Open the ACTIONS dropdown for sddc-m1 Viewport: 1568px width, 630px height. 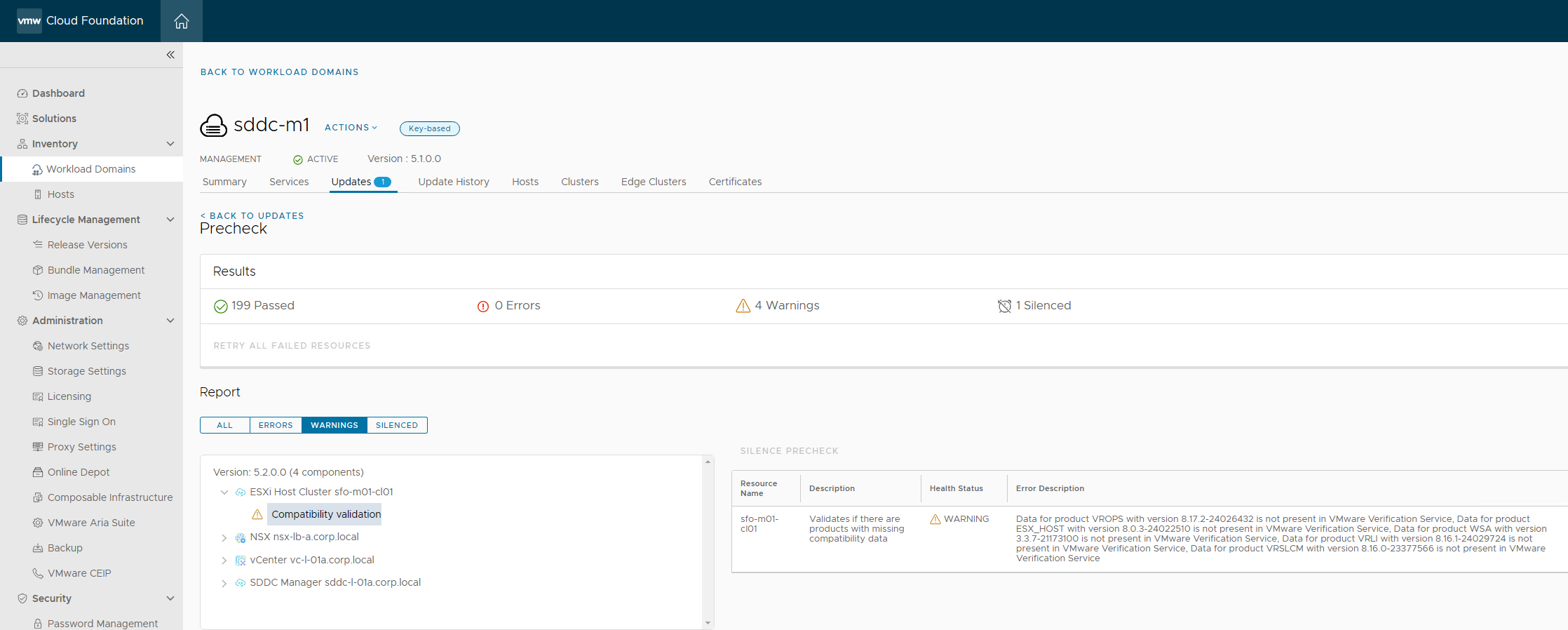(x=351, y=128)
